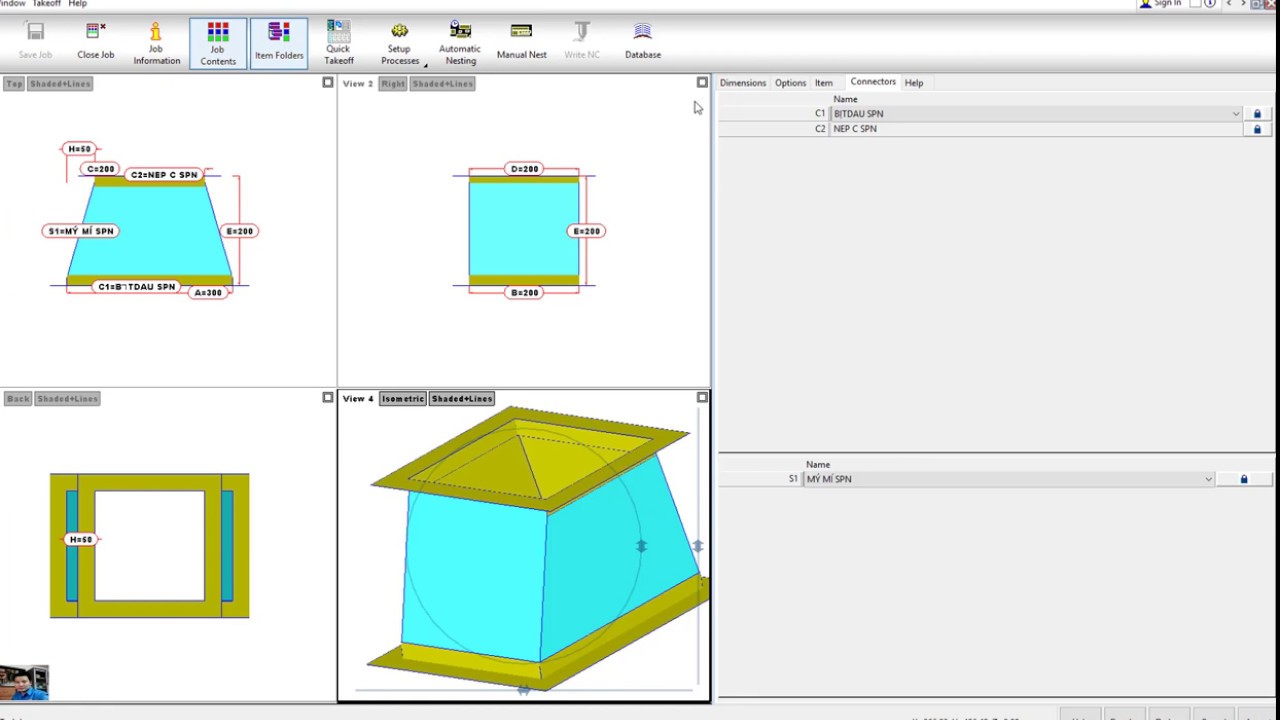Click the C1=B TDAU SPN label

coord(137,287)
